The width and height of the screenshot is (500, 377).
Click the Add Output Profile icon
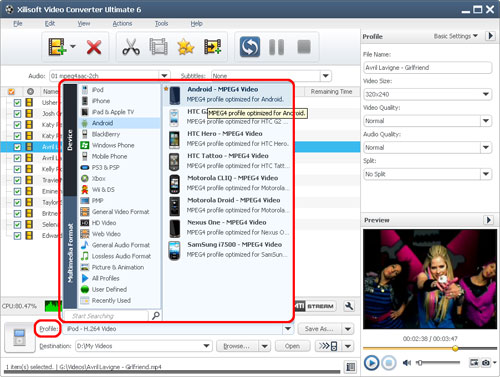point(213,47)
